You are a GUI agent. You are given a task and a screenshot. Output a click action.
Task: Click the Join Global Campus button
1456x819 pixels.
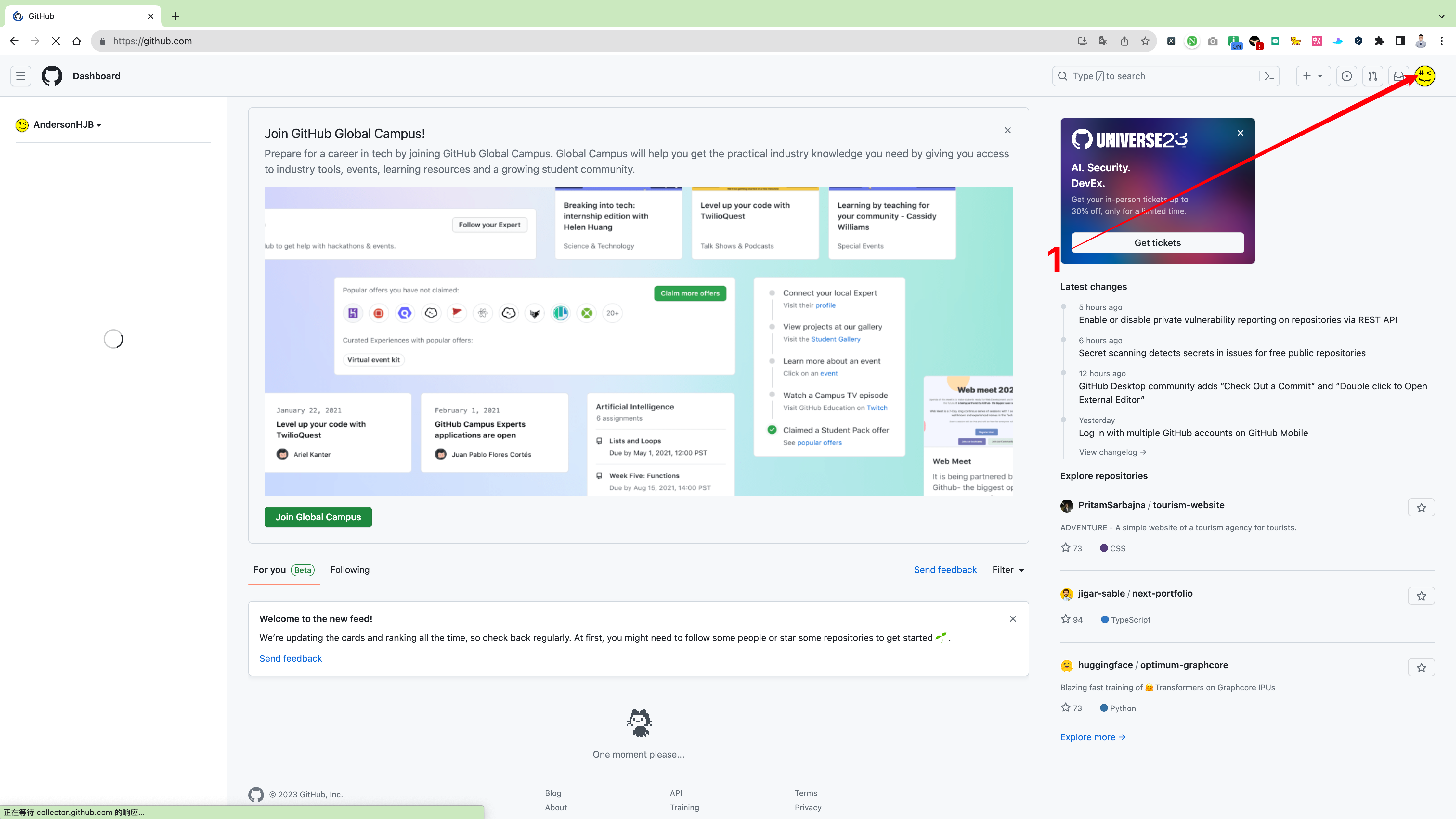[x=318, y=517]
